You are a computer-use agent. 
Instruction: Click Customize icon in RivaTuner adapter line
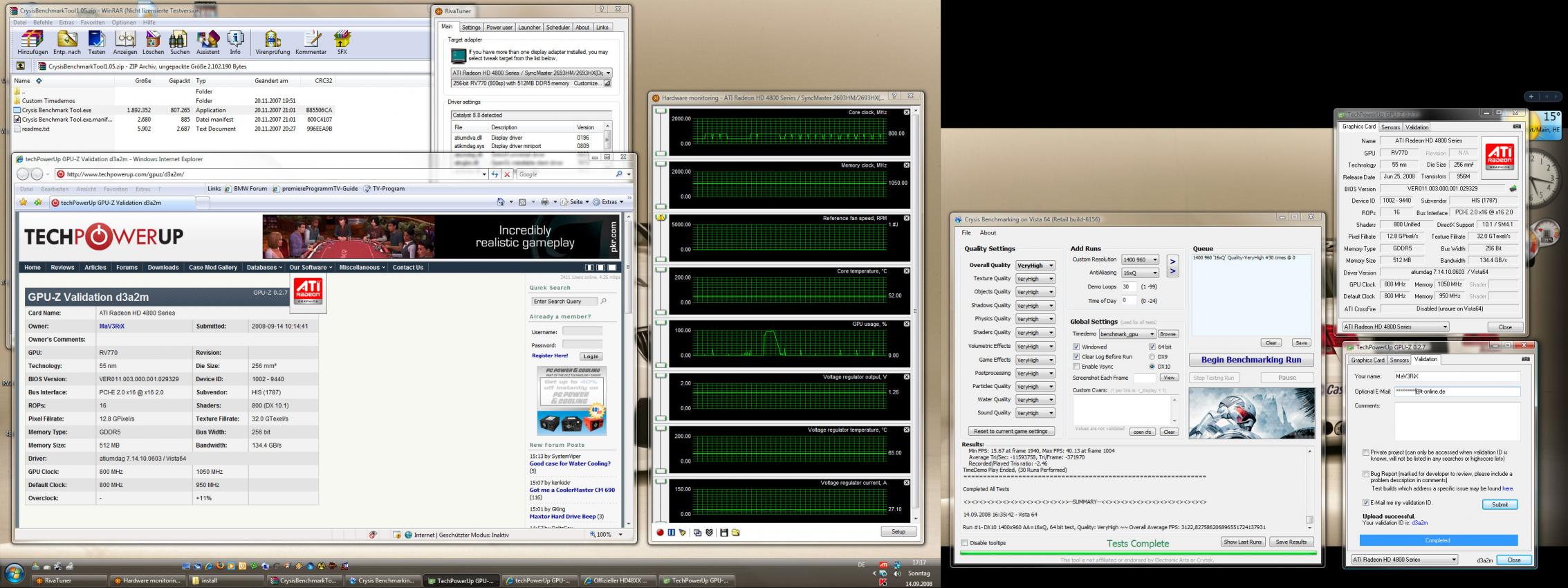pos(607,83)
